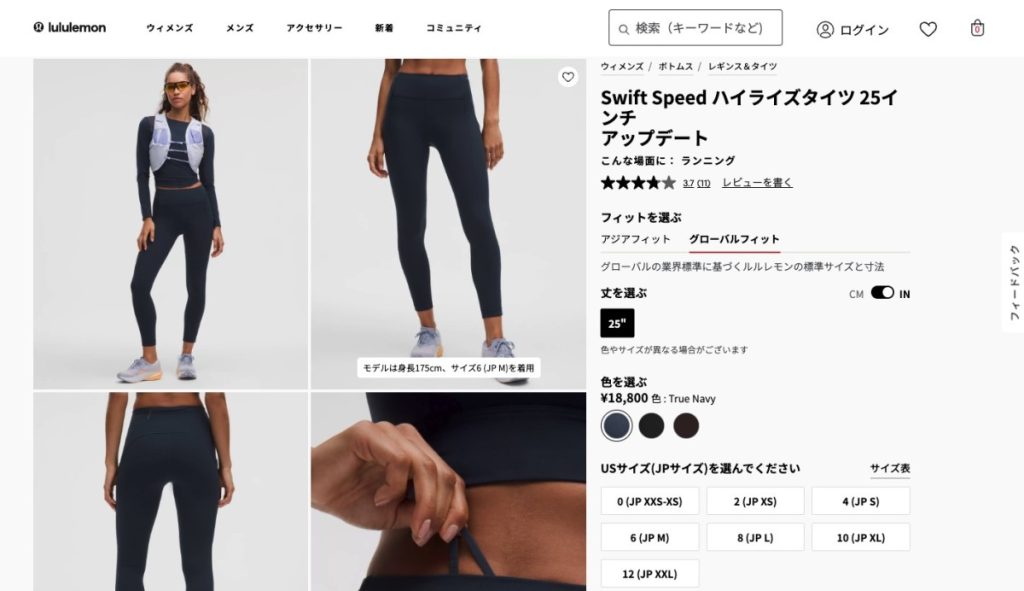Image resolution: width=1024 pixels, height=591 pixels.
Task: Click the lululemon logo
Action: click(x=69, y=27)
